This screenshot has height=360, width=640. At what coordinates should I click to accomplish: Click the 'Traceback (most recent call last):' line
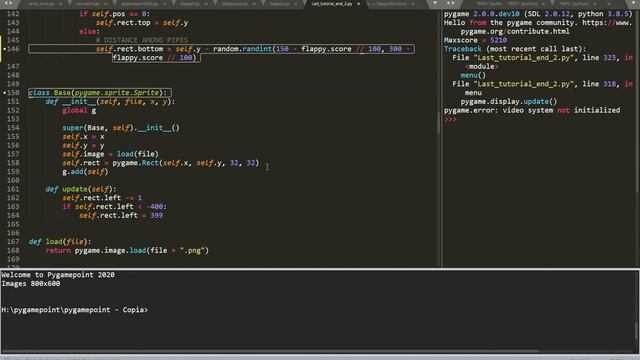515,49
